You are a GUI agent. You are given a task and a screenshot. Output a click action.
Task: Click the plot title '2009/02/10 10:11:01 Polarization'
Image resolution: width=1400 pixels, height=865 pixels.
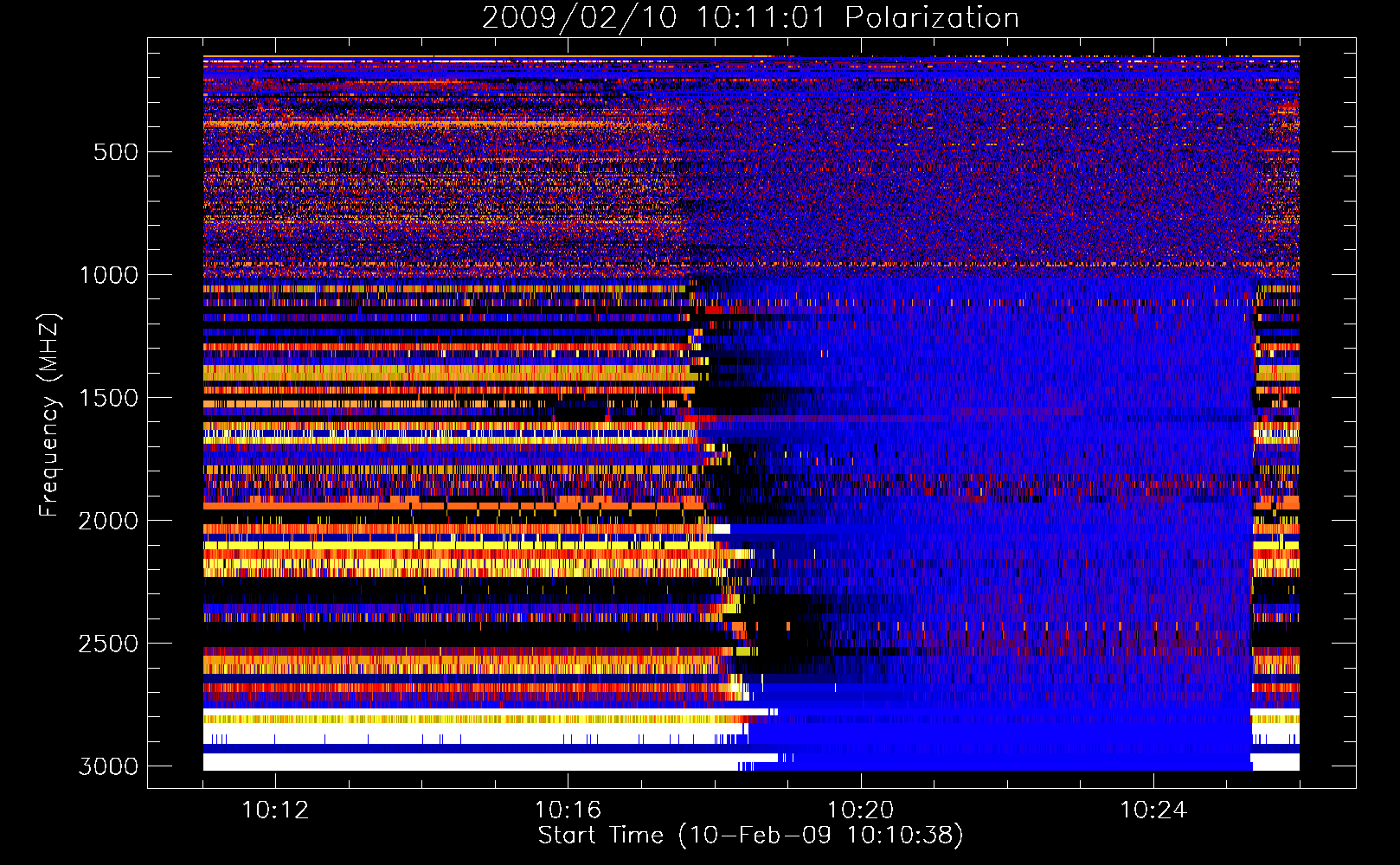click(750, 17)
